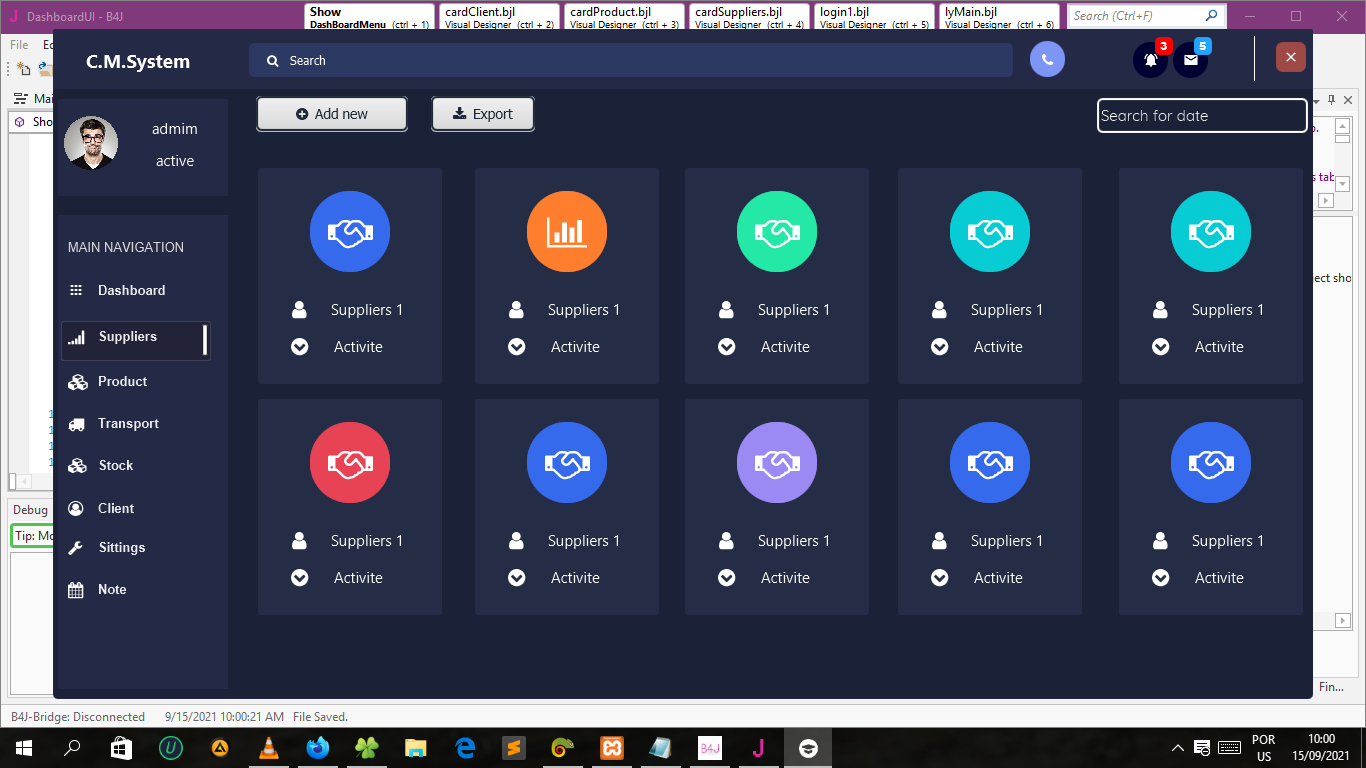Open XAMPP from the taskbar
This screenshot has width=1366, height=768.
(x=612, y=748)
